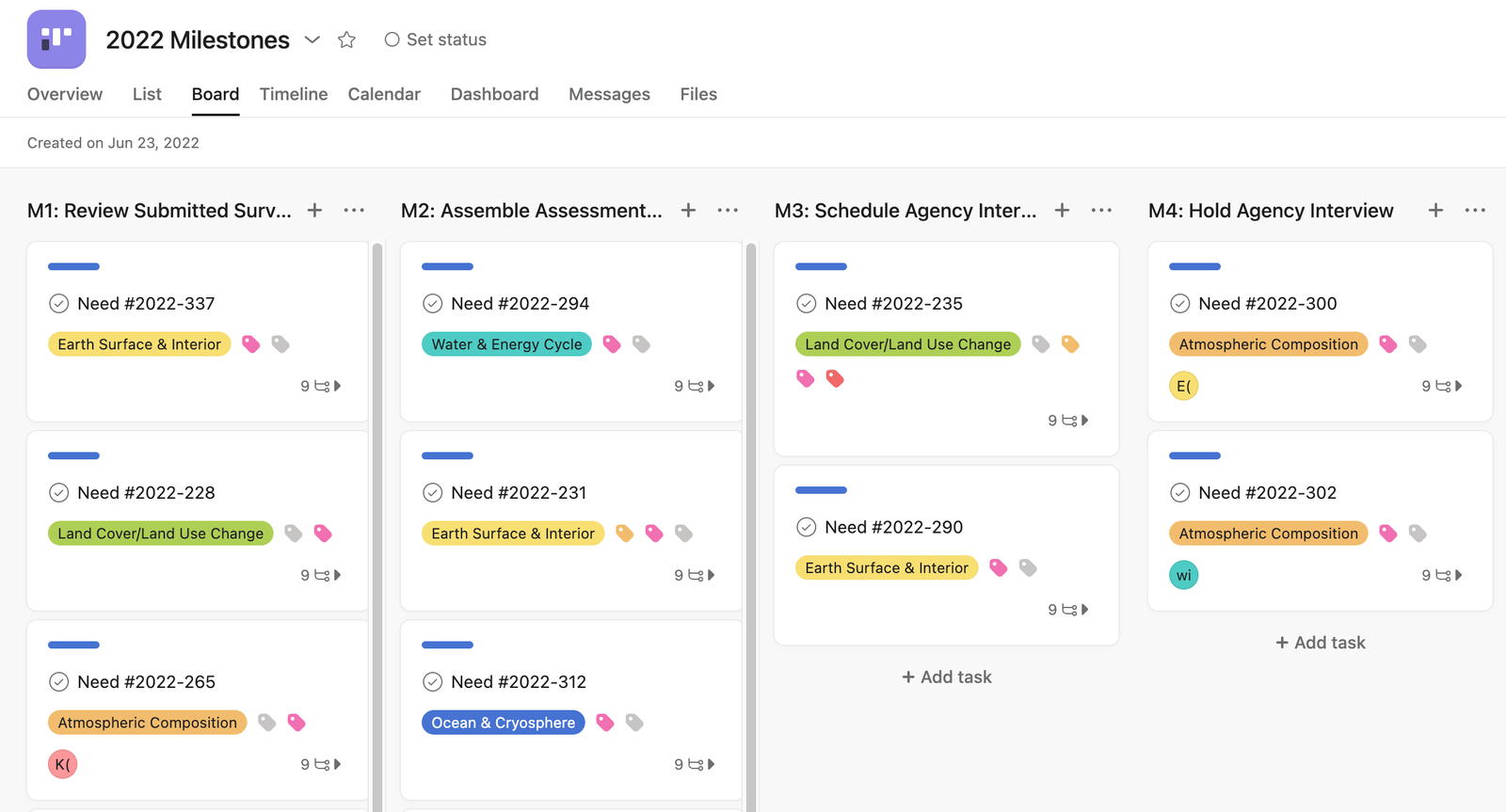Toggle completion for Need #2022-290
This screenshot has height=812, width=1506.
tap(806, 528)
